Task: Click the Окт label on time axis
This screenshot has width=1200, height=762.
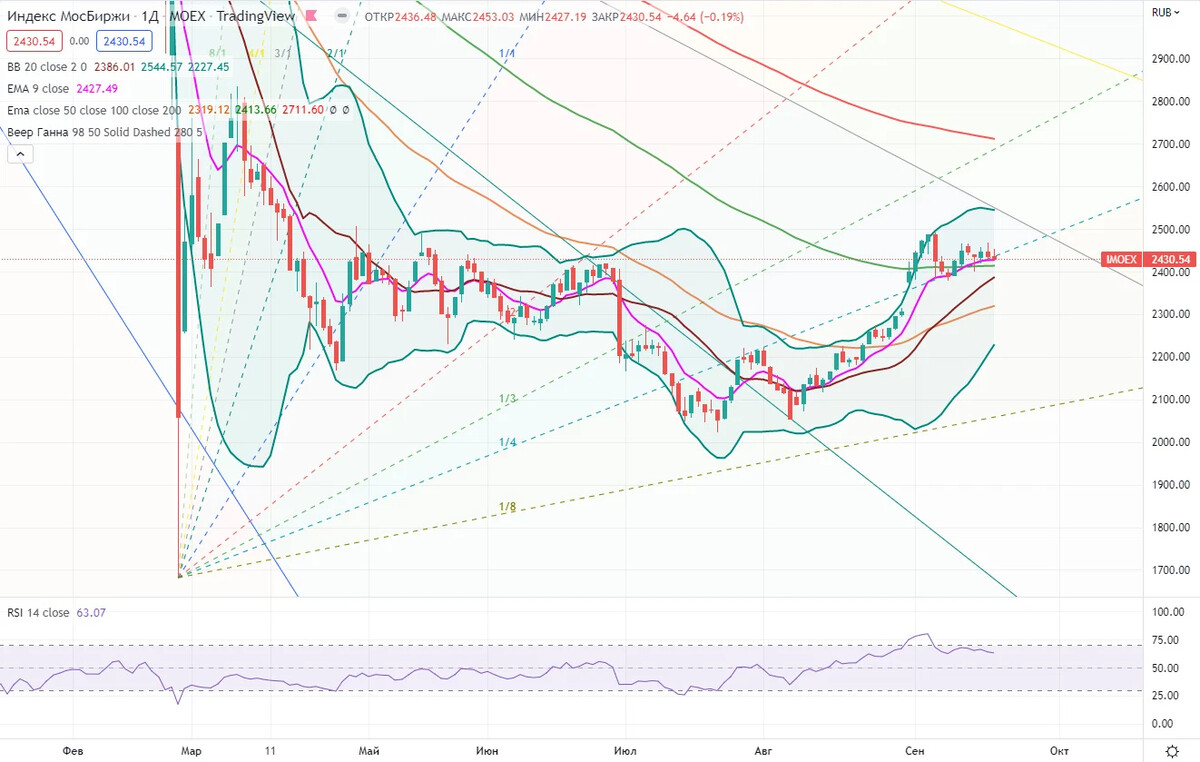Action: pos(1060,749)
